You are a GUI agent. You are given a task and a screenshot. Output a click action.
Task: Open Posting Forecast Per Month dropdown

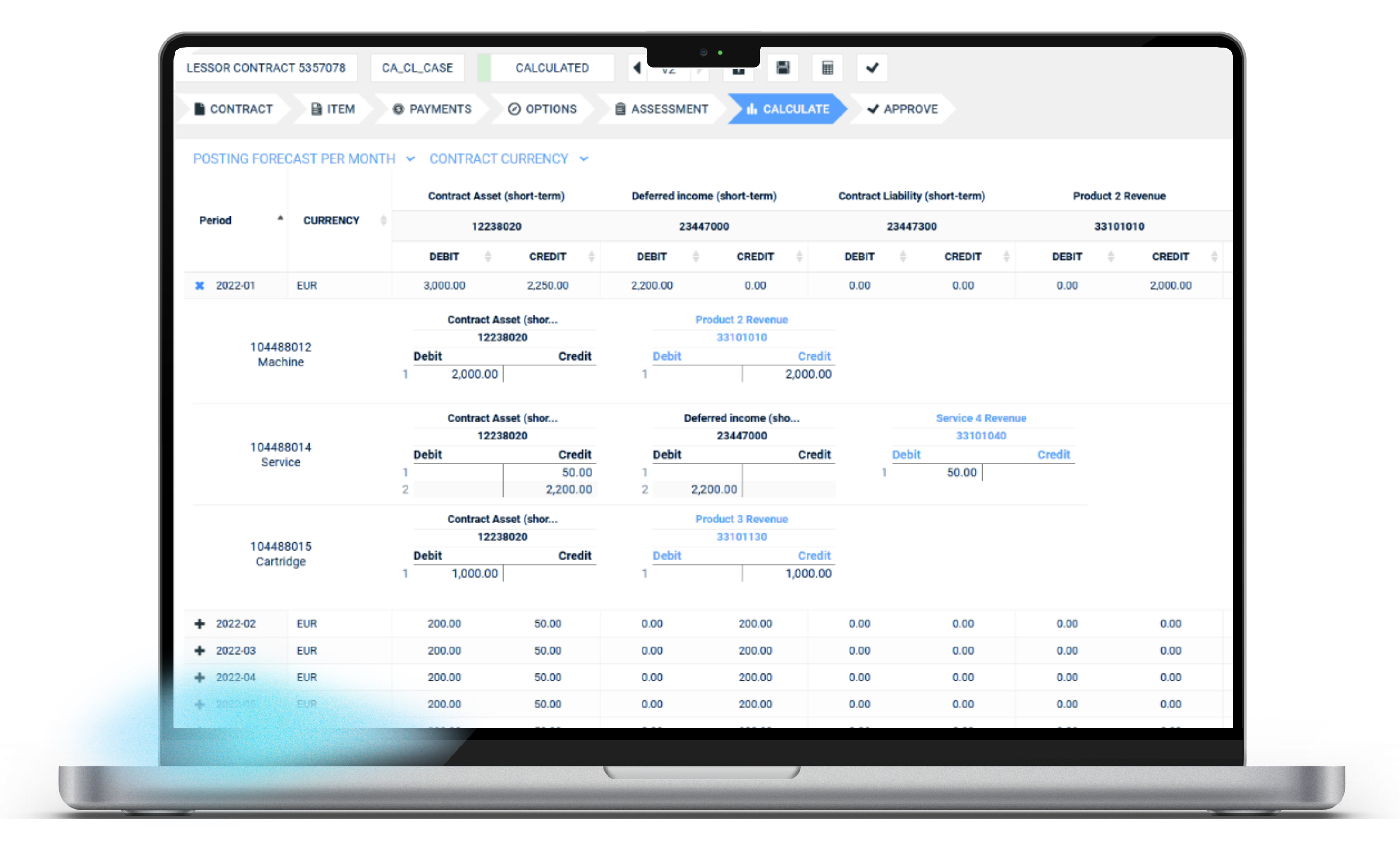tap(304, 158)
